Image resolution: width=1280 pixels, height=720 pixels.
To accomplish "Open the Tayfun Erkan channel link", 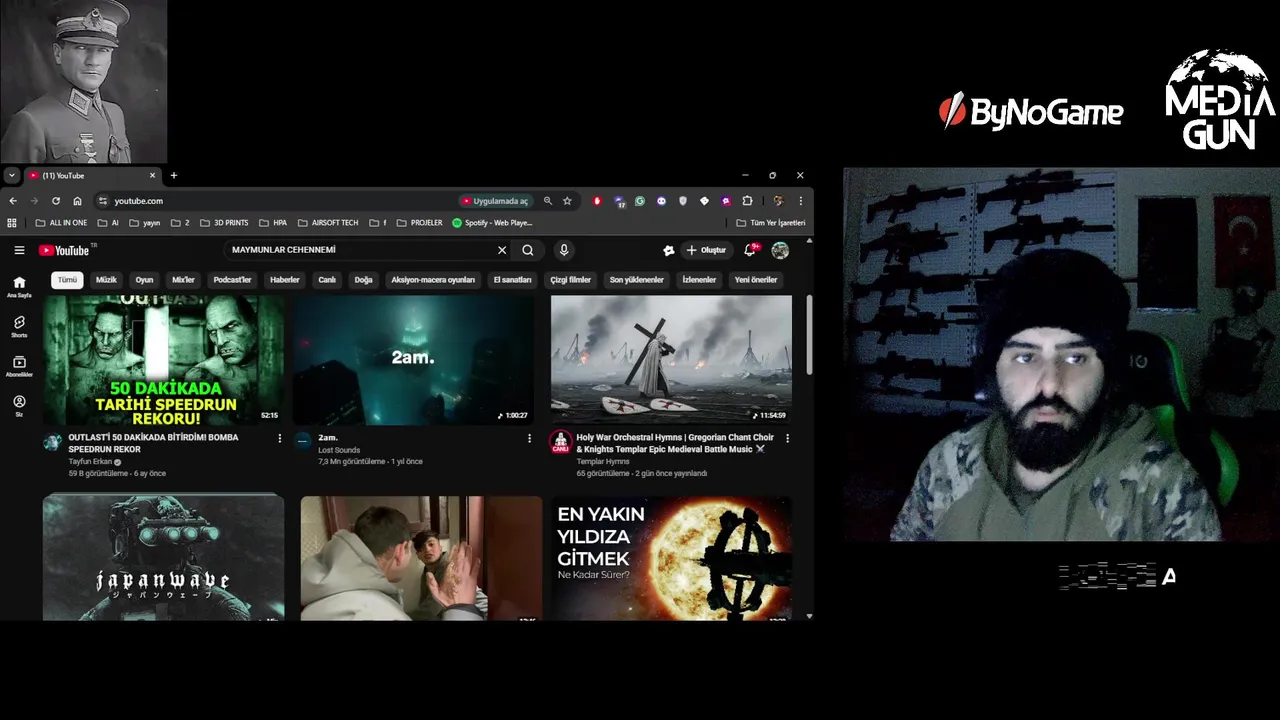I will coord(90,462).
